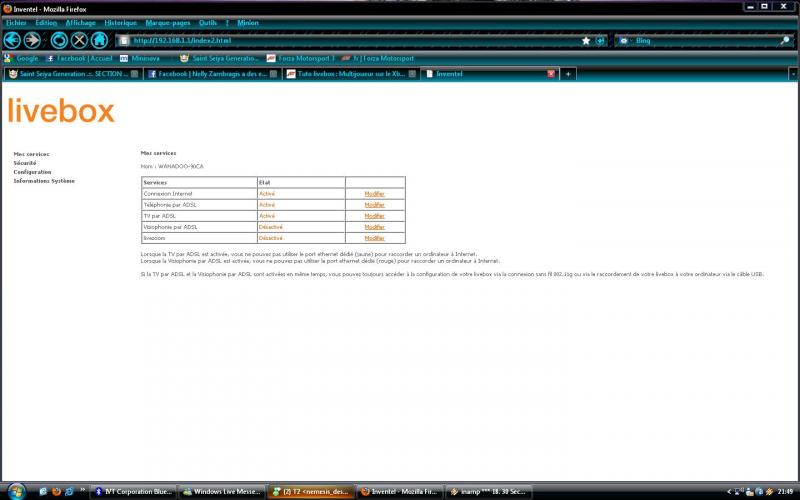Open the ? help menu
This screenshot has height=500, width=800.
227,23
